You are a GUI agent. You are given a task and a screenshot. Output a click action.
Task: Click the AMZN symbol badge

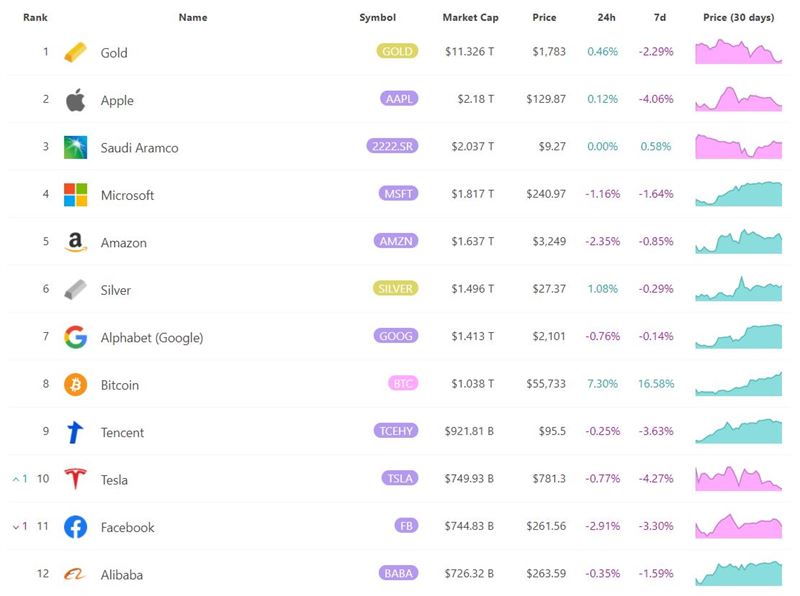click(396, 241)
